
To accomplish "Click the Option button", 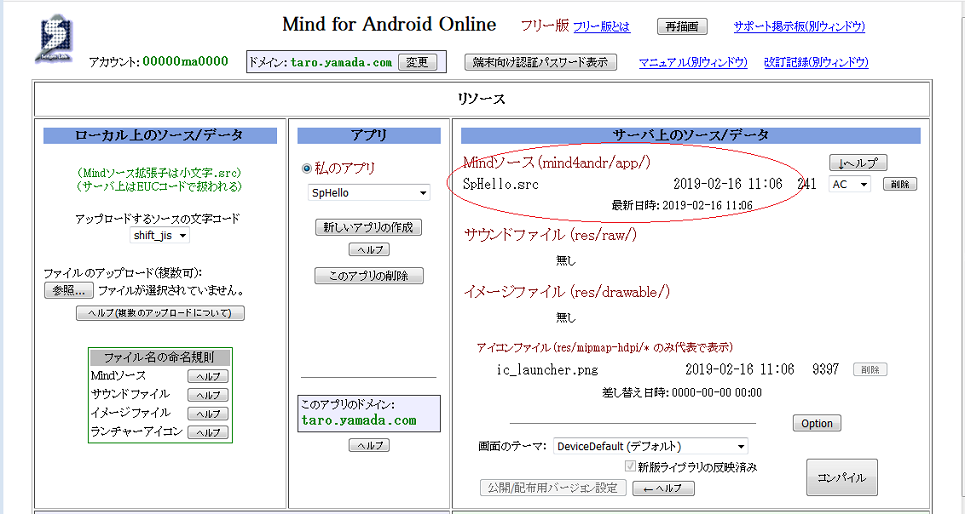I will pyautogui.click(x=817, y=424).
